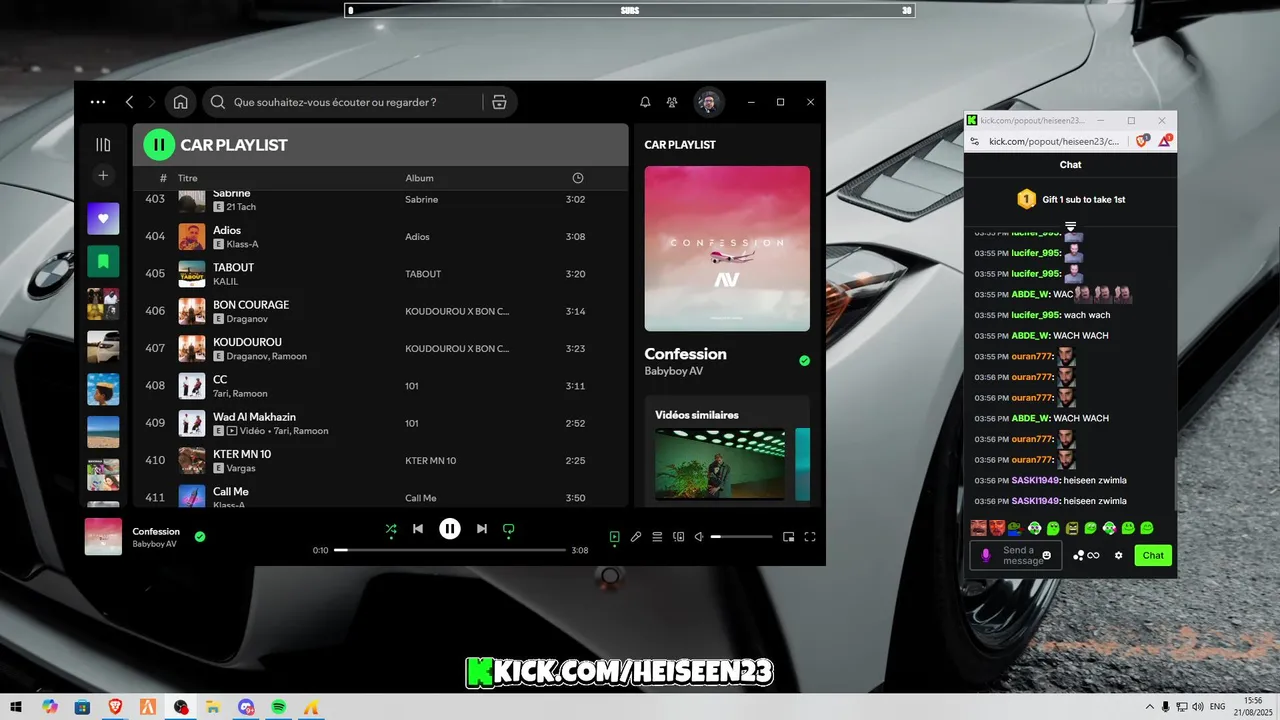The image size is (1280, 720).
Task: Expand Your Library sidebar icon
Action: pyautogui.click(x=103, y=145)
